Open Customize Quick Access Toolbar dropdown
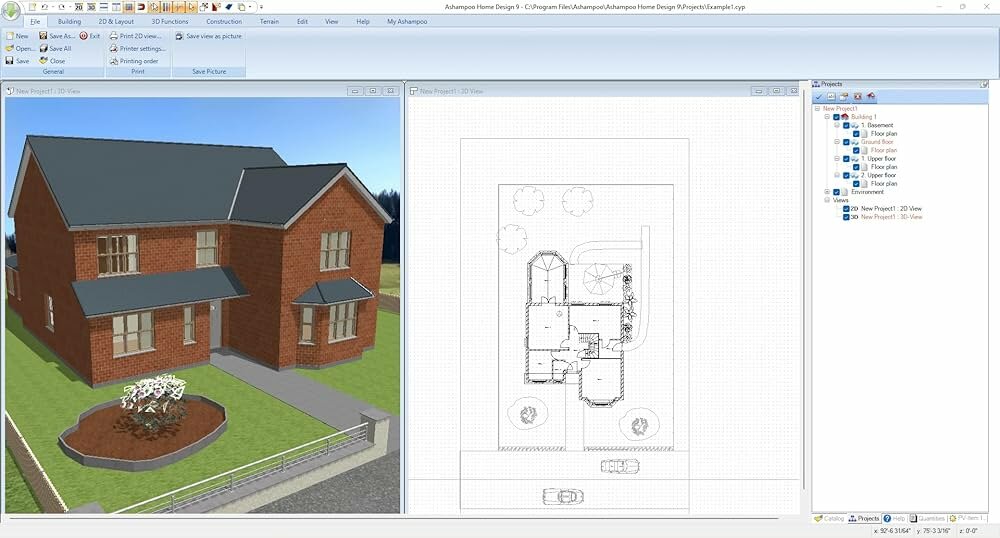 [x=261, y=7]
